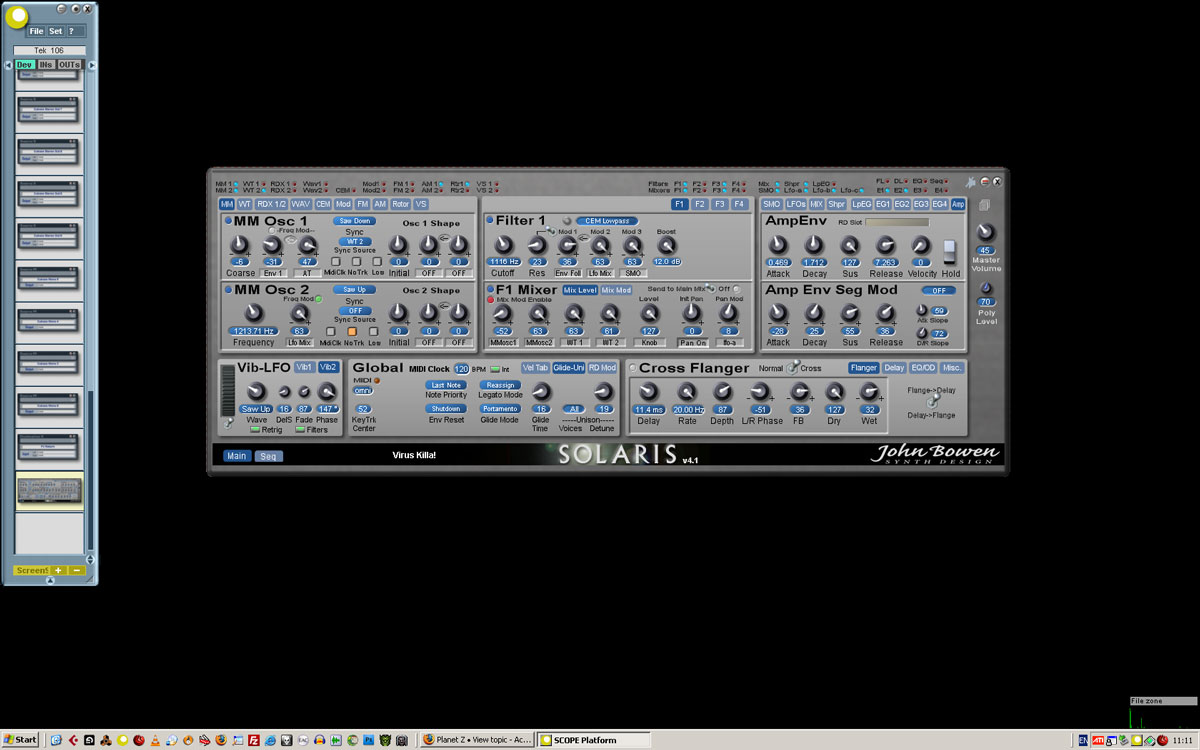1200x750 pixels.
Task: Select the F4 filter tab
Action: pos(739,204)
